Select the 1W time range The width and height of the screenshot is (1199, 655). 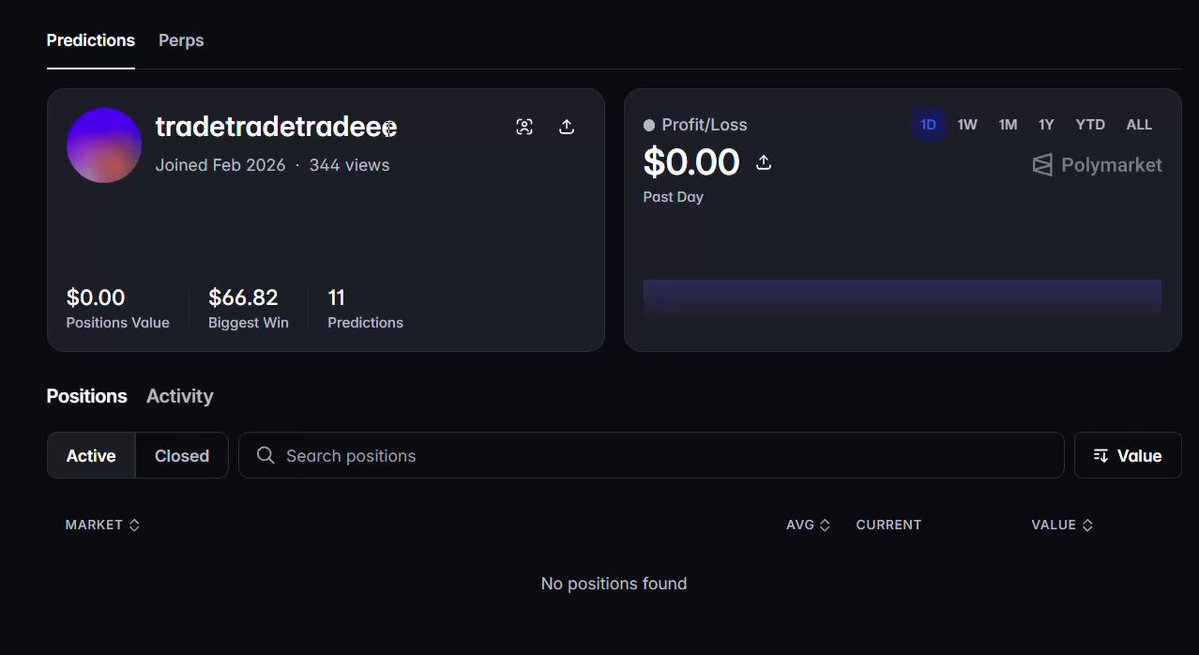pyautogui.click(x=967, y=125)
